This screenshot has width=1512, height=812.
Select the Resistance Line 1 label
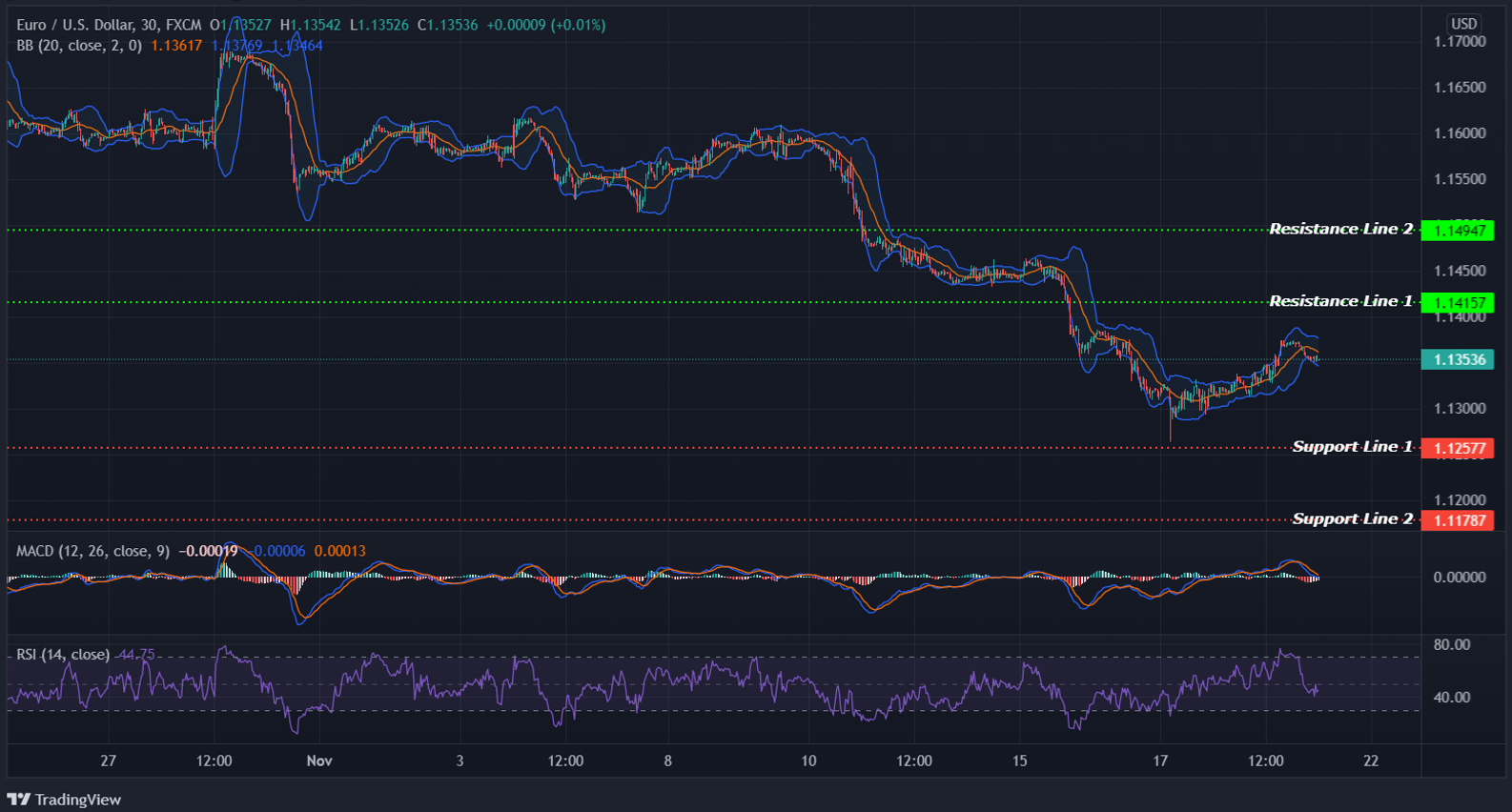point(1340,301)
